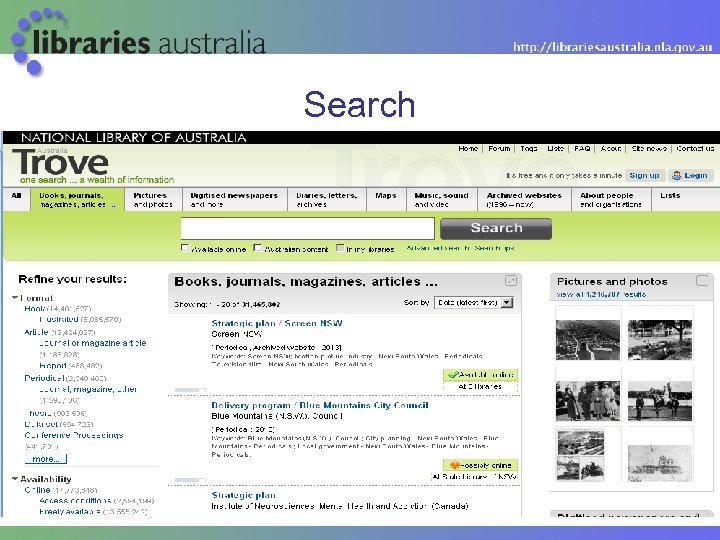This screenshot has width=720, height=540.
Task: Click the green checkmark Available online badge
Action: (480, 375)
